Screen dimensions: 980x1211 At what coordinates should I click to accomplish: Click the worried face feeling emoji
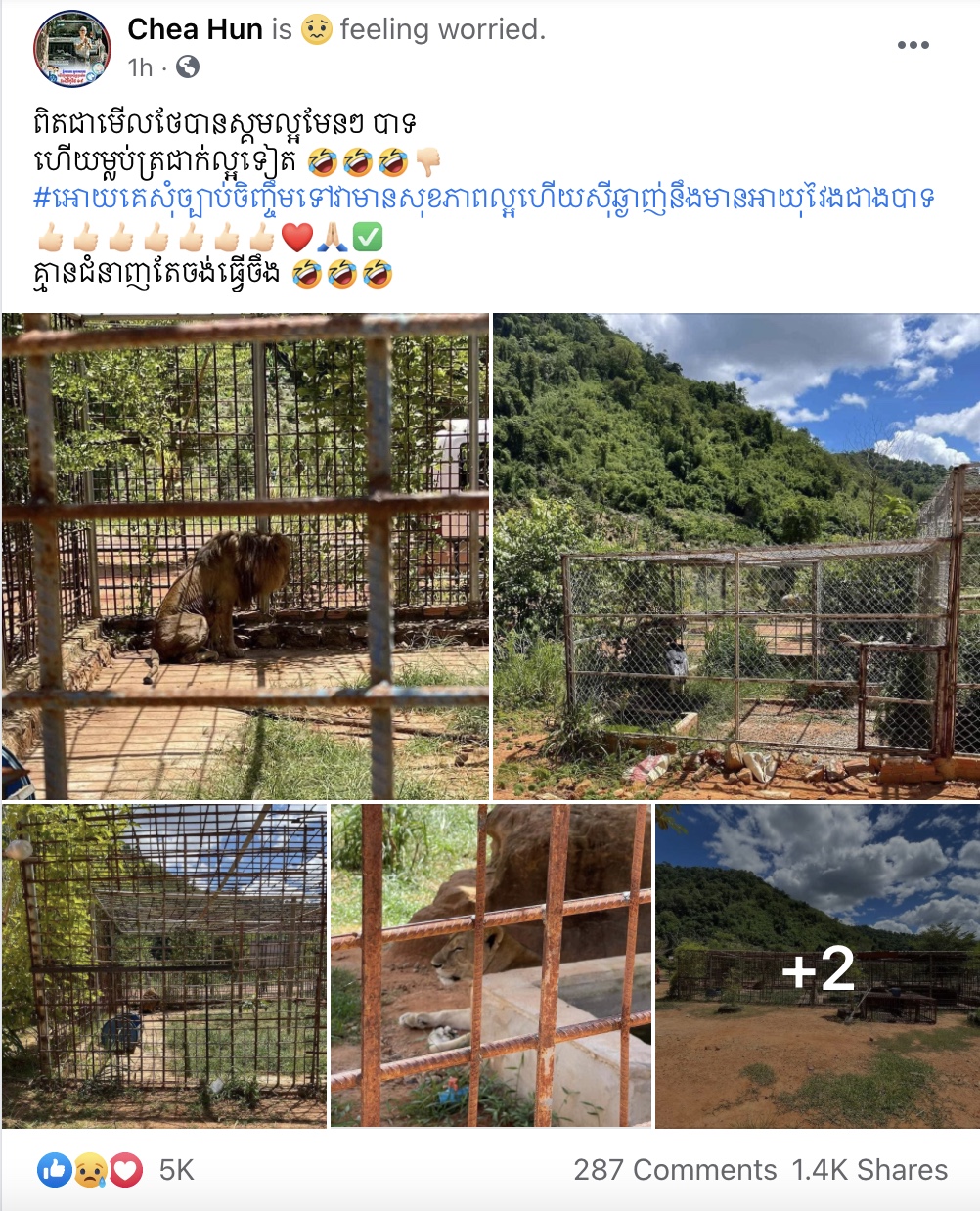tap(316, 29)
